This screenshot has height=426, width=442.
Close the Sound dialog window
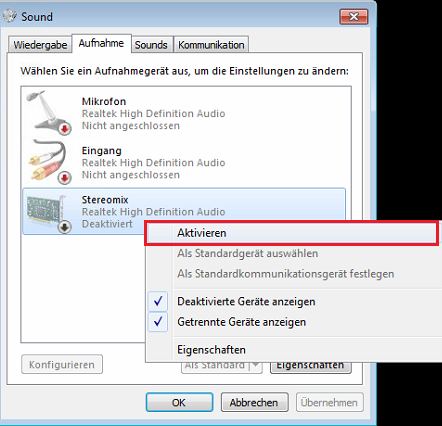[354, 17]
